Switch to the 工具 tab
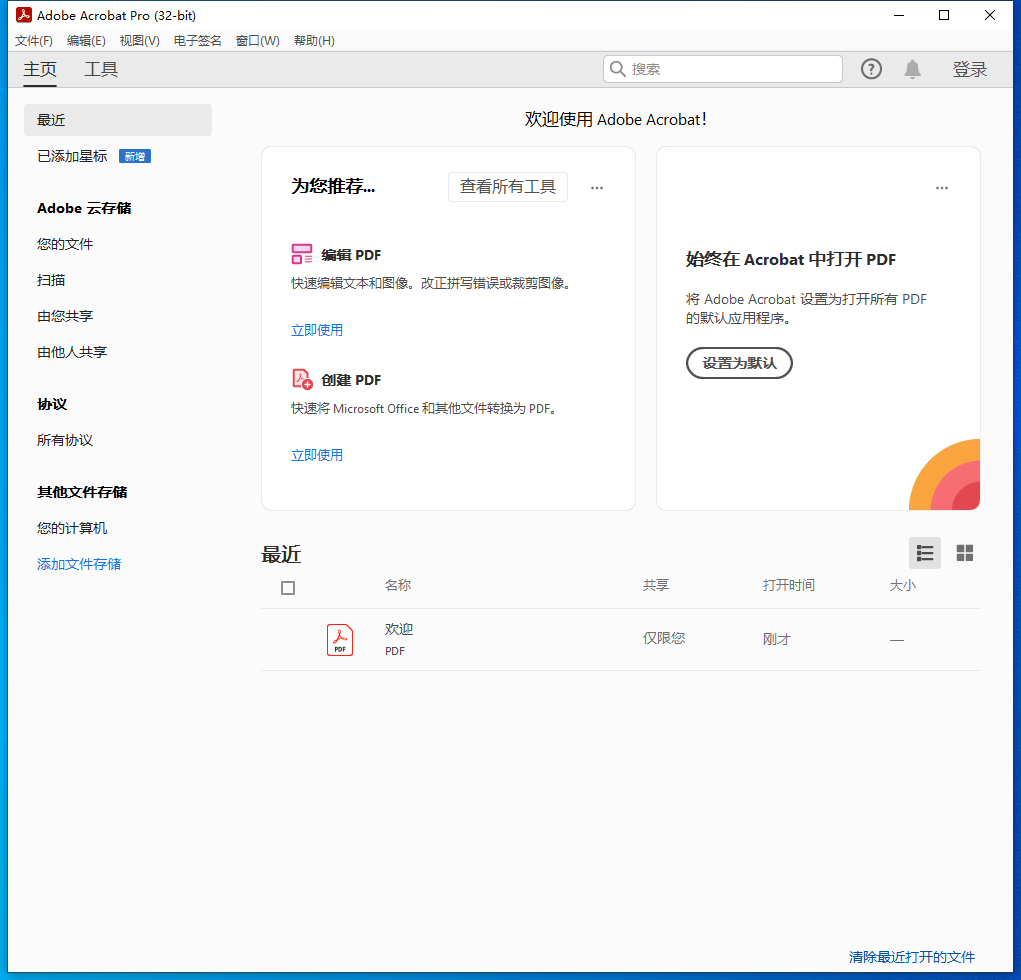This screenshot has width=1021, height=980. (x=101, y=69)
